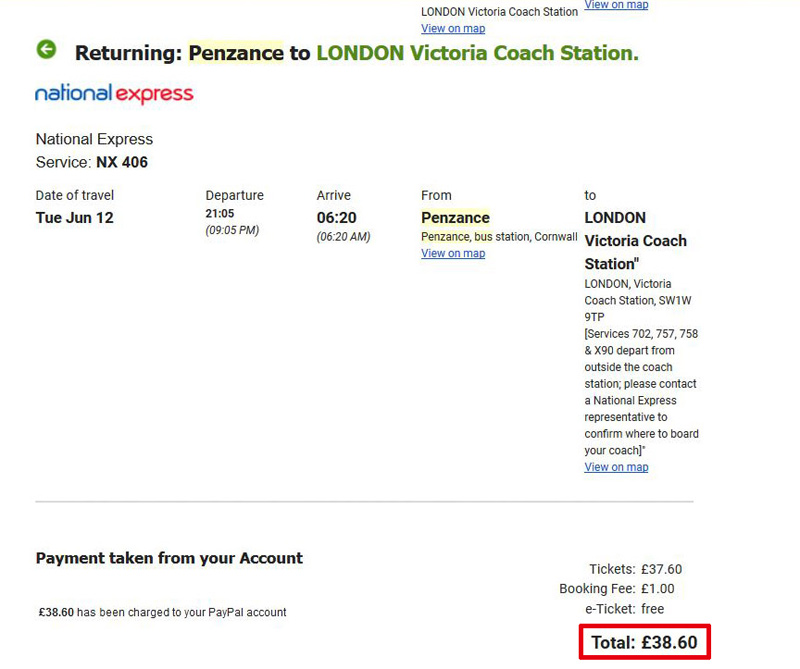Select the service number NX 406

coord(122,162)
